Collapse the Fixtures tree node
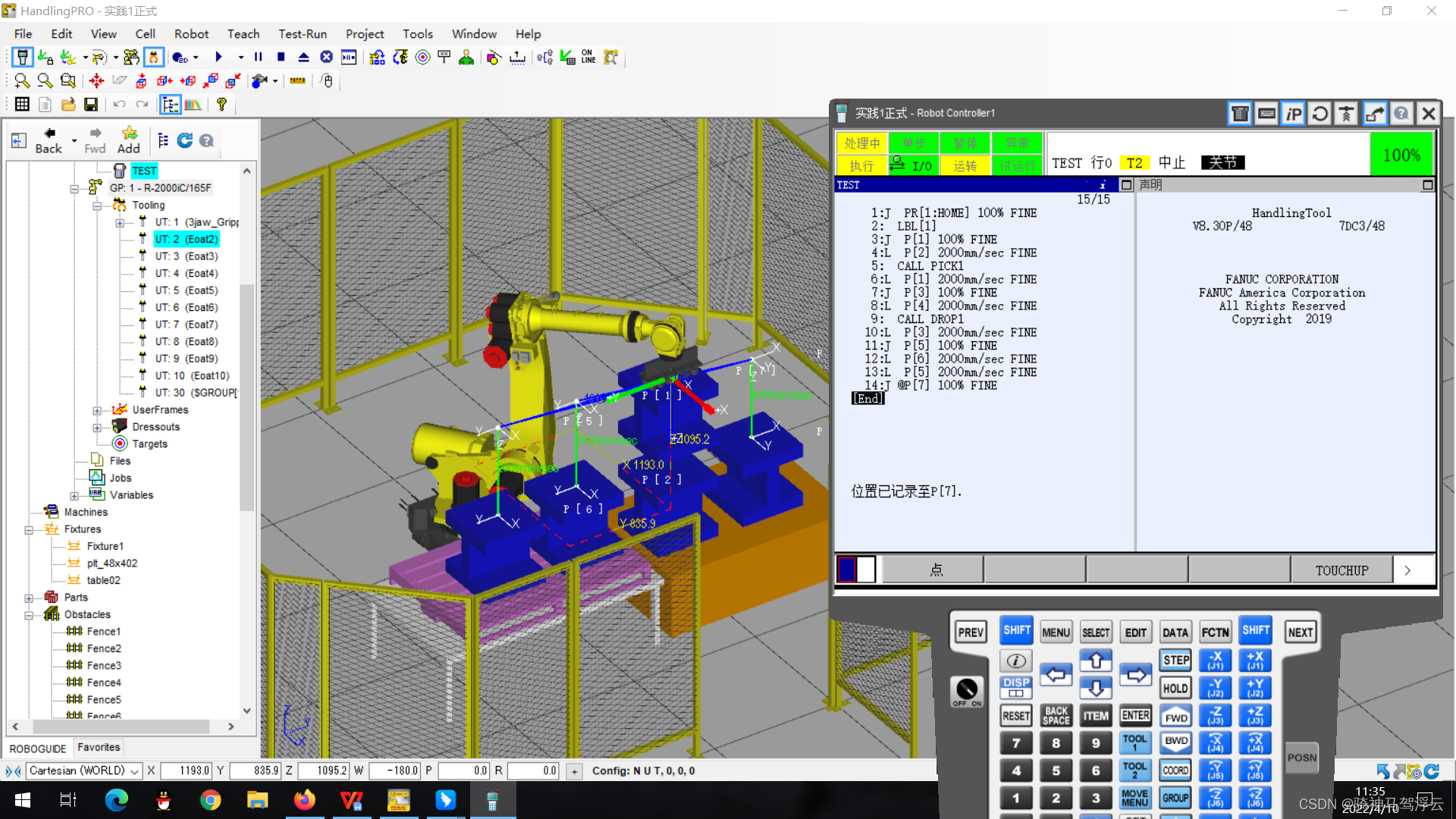Image resolution: width=1456 pixels, height=819 pixels. 29,530
